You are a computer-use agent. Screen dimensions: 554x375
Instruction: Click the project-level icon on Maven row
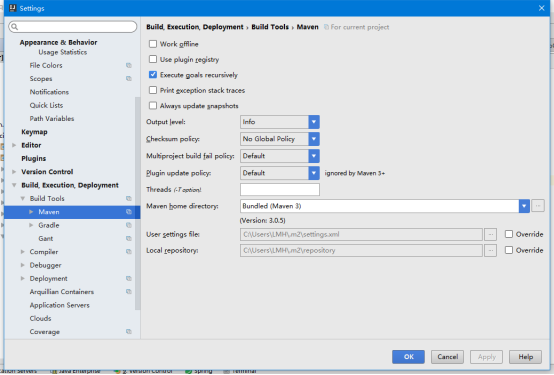pyautogui.click(x=129, y=212)
